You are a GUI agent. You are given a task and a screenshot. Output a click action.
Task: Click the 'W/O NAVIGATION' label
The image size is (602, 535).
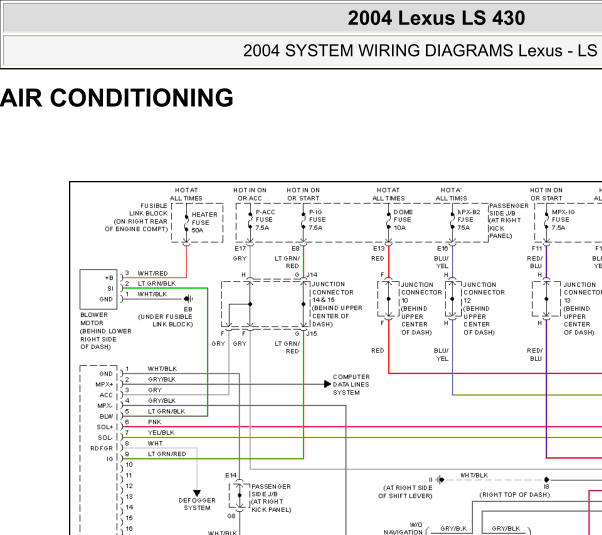click(x=403, y=528)
